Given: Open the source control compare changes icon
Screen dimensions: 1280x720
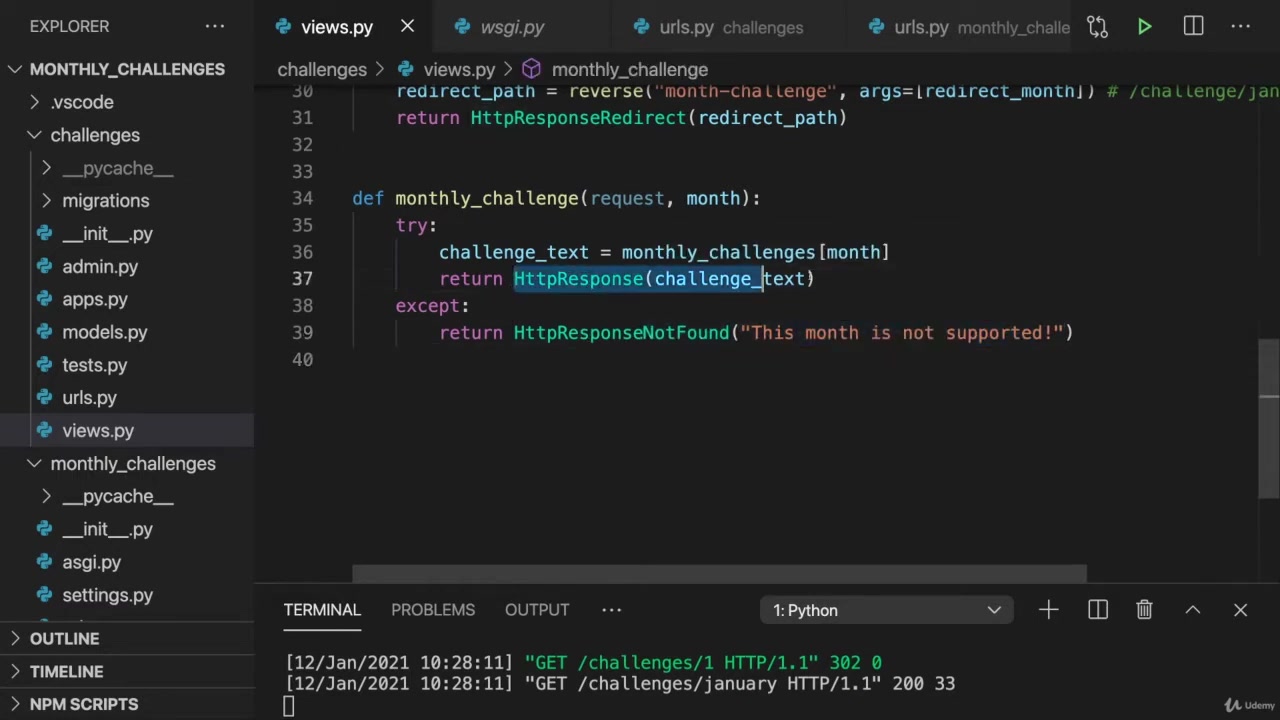Looking at the screenshot, I should click(1097, 27).
